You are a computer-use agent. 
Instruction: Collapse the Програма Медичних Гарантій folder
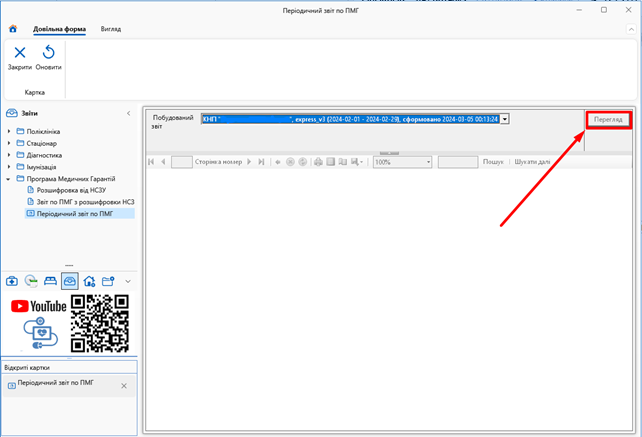click(9, 179)
